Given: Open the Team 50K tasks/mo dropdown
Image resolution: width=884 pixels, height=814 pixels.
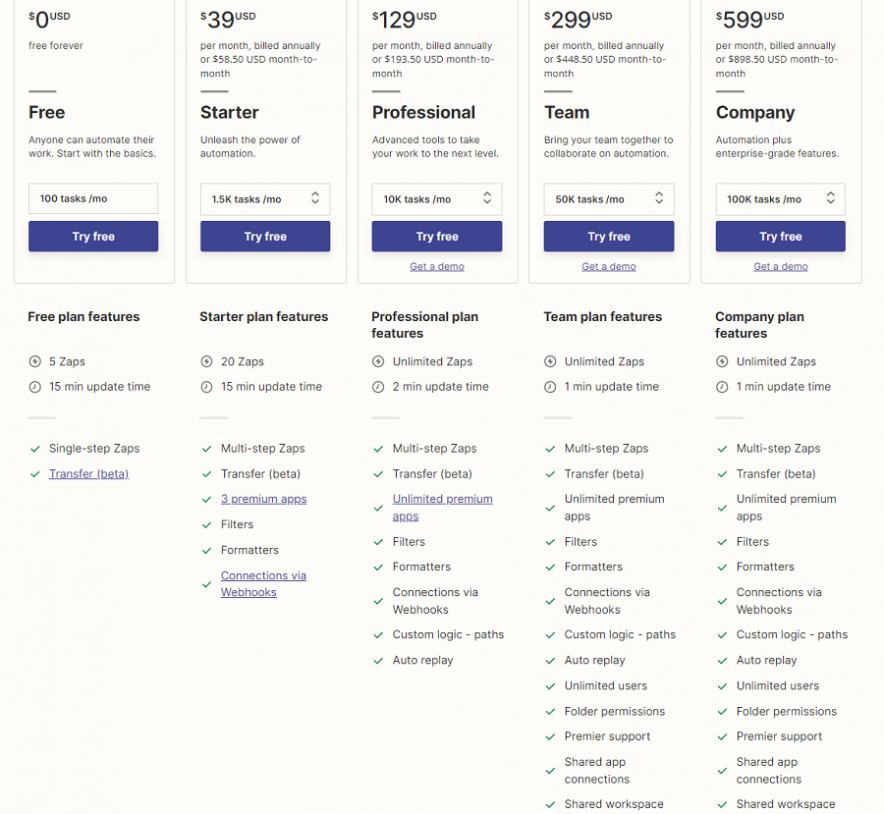Looking at the screenshot, I should [x=609, y=199].
